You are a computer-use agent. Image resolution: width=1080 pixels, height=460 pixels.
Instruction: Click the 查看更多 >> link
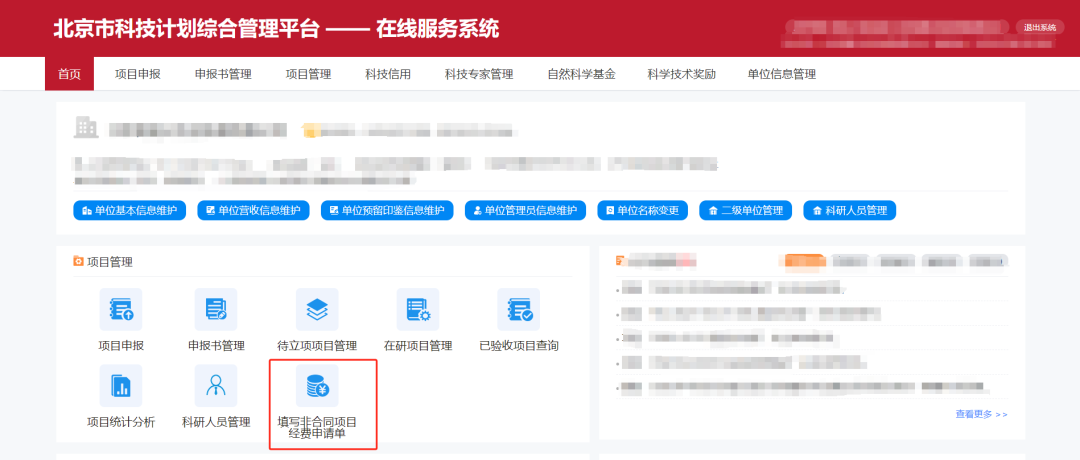tap(981, 414)
